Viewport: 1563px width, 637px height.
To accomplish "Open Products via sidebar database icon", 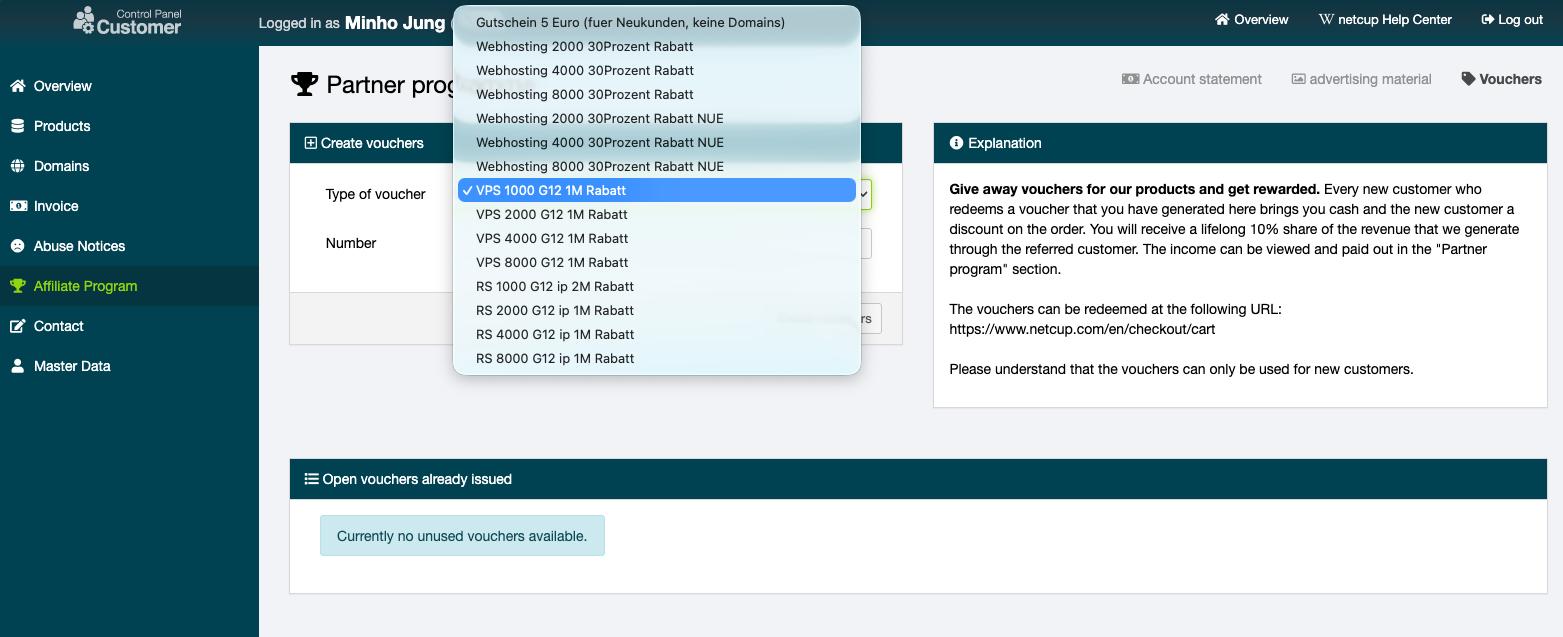I will tap(18, 126).
